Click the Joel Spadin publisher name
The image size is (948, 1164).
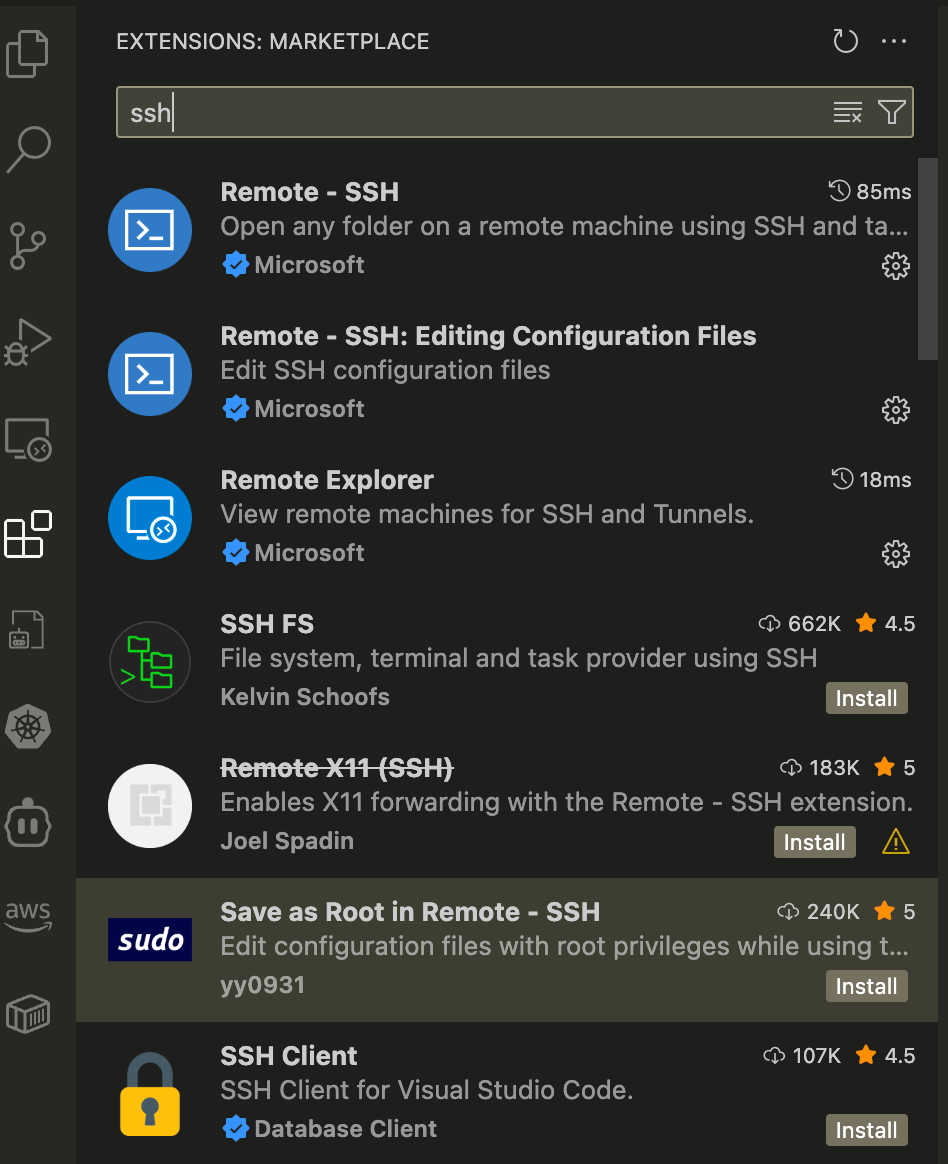287,841
